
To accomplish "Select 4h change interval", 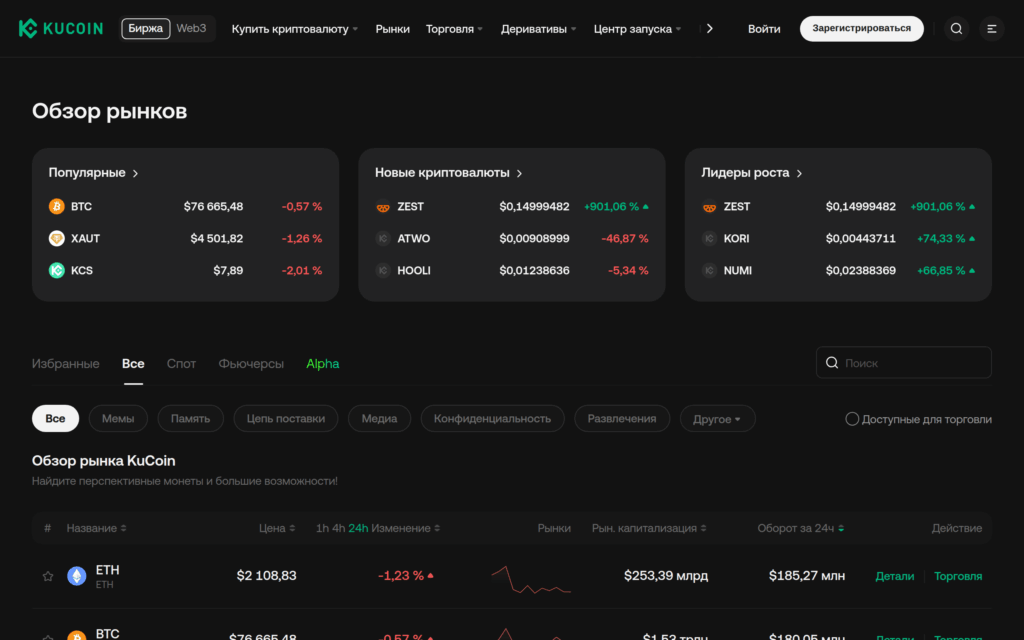I will [338, 528].
